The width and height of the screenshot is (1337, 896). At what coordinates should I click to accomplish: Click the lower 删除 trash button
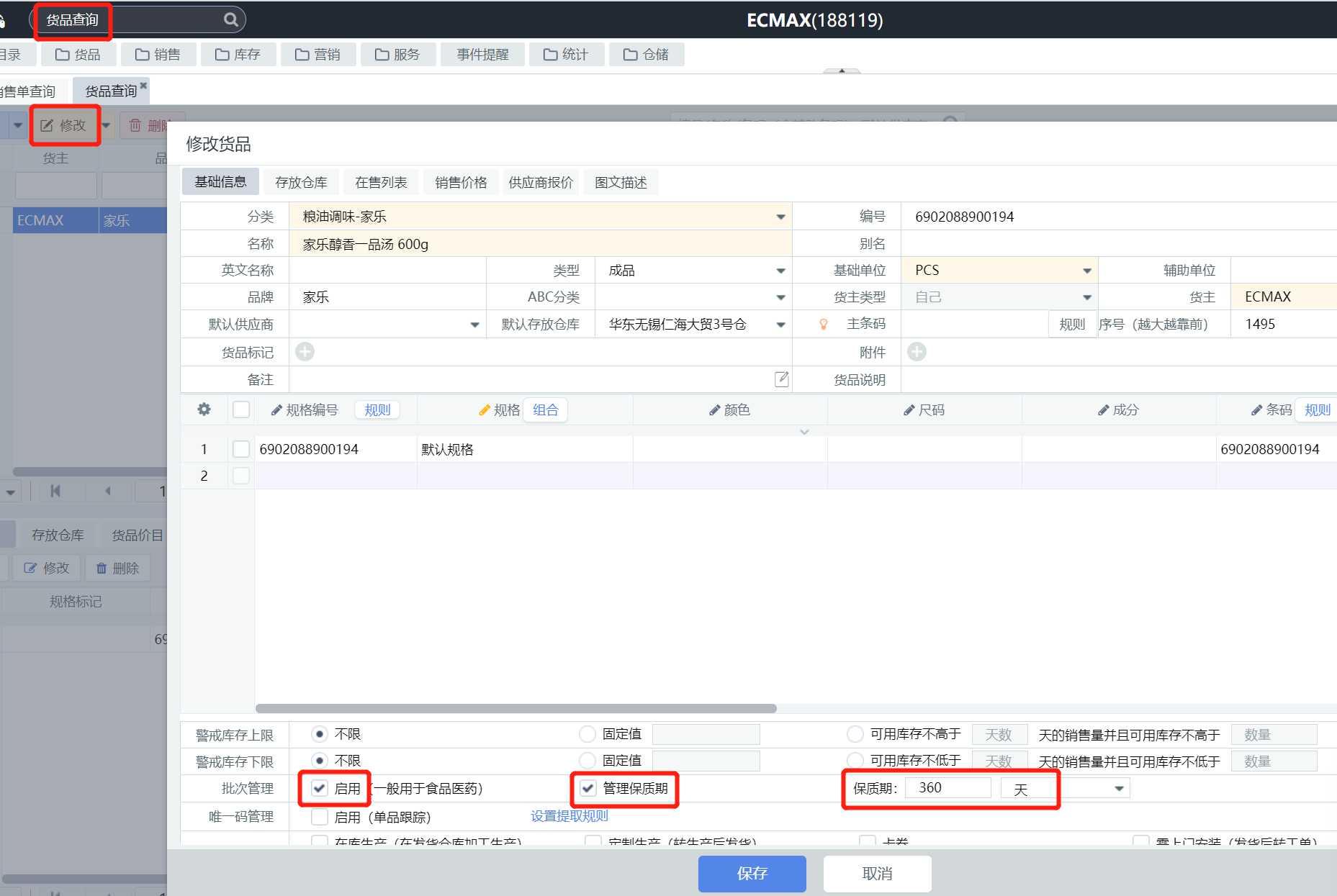[117, 569]
